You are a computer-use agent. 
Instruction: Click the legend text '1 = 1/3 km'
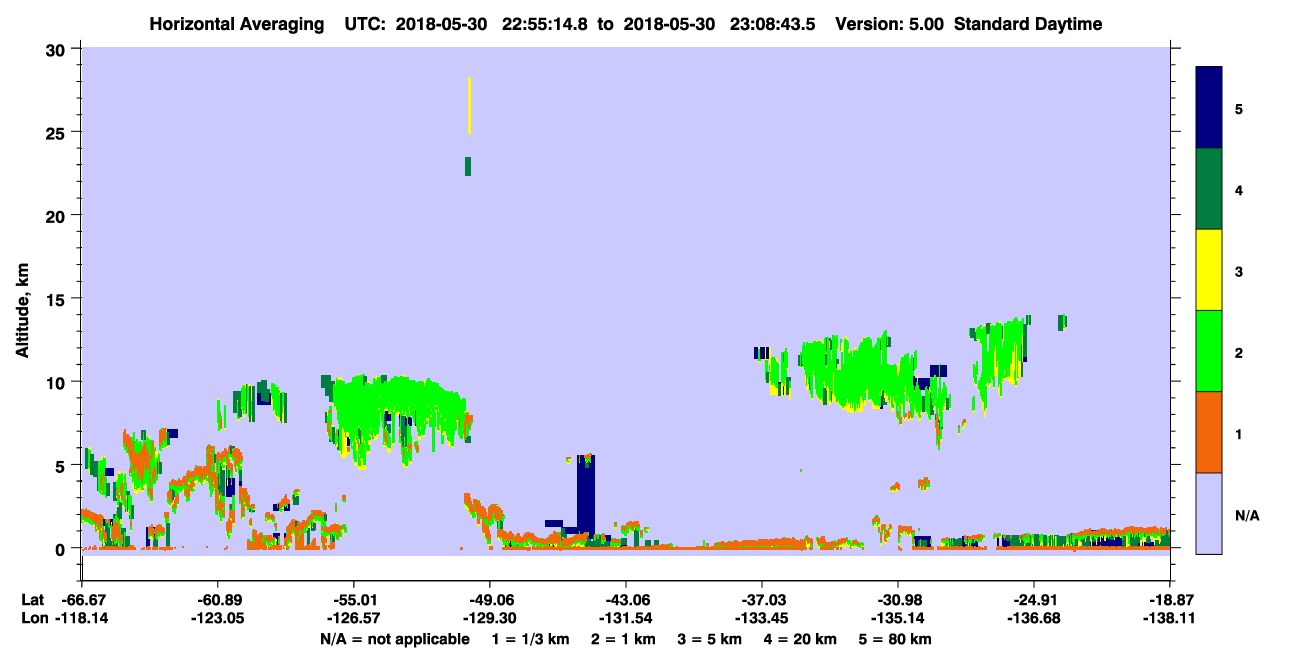coord(529,639)
